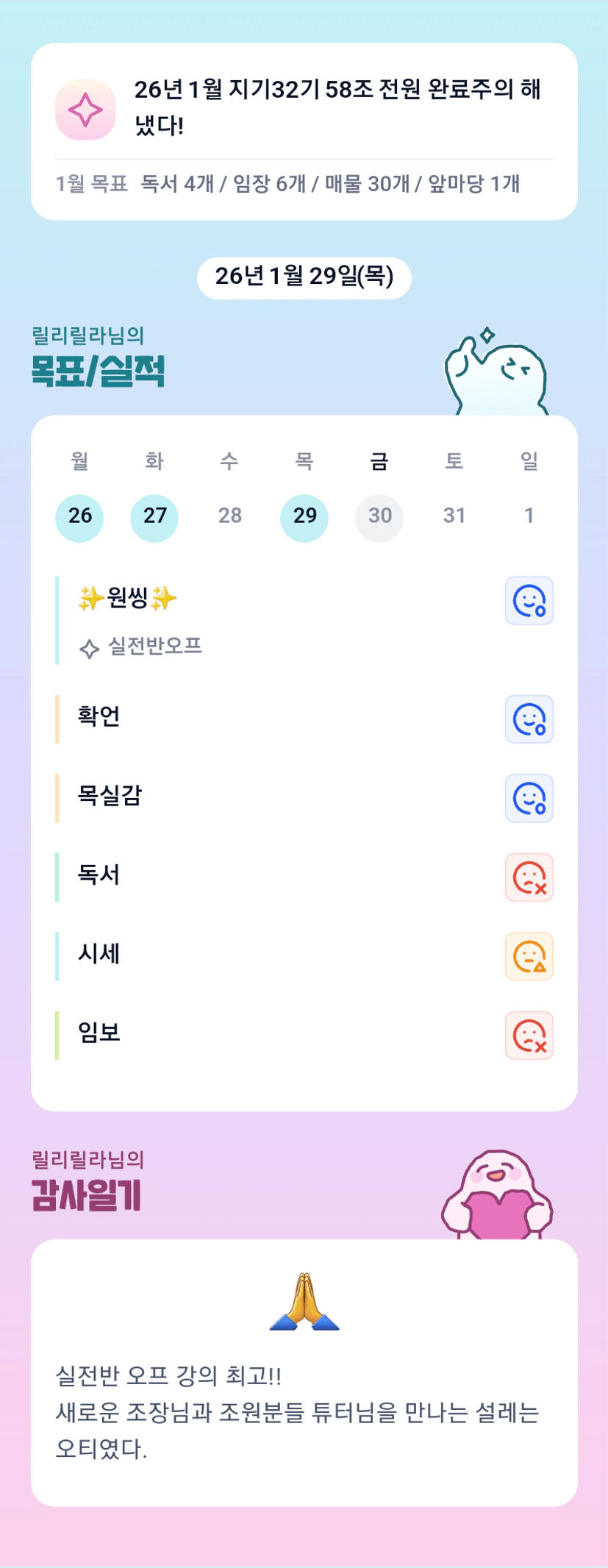
Task: Select Monday 26 in the week calendar
Action: coord(80,516)
